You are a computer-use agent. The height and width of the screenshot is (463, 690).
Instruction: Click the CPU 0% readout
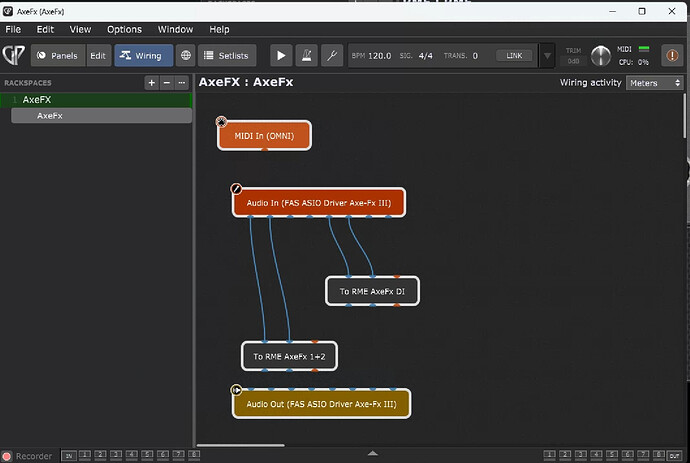pos(634,62)
